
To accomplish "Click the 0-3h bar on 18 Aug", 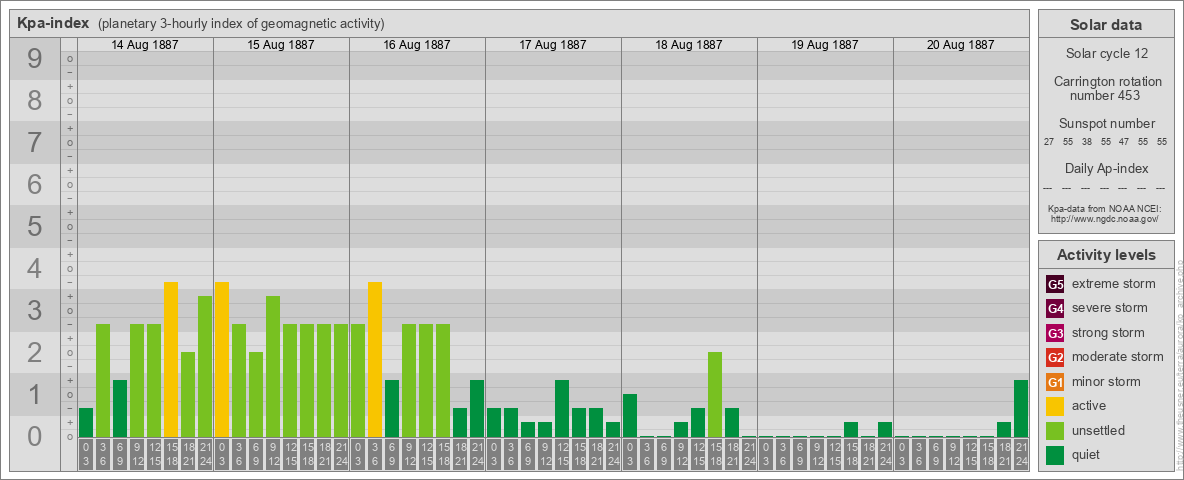I will click(630, 416).
